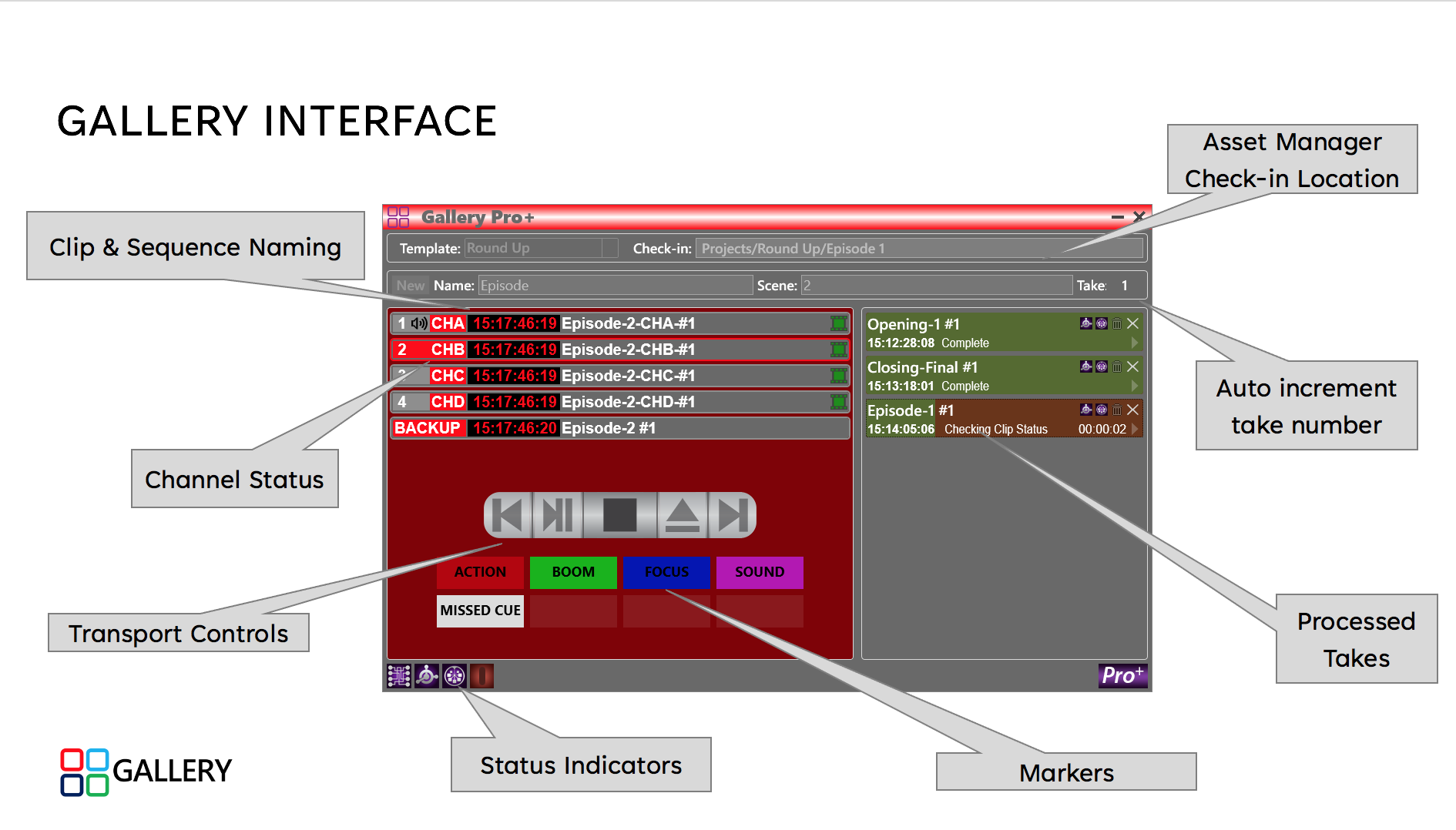Click the purple Pro+ badge

[x=1122, y=675]
